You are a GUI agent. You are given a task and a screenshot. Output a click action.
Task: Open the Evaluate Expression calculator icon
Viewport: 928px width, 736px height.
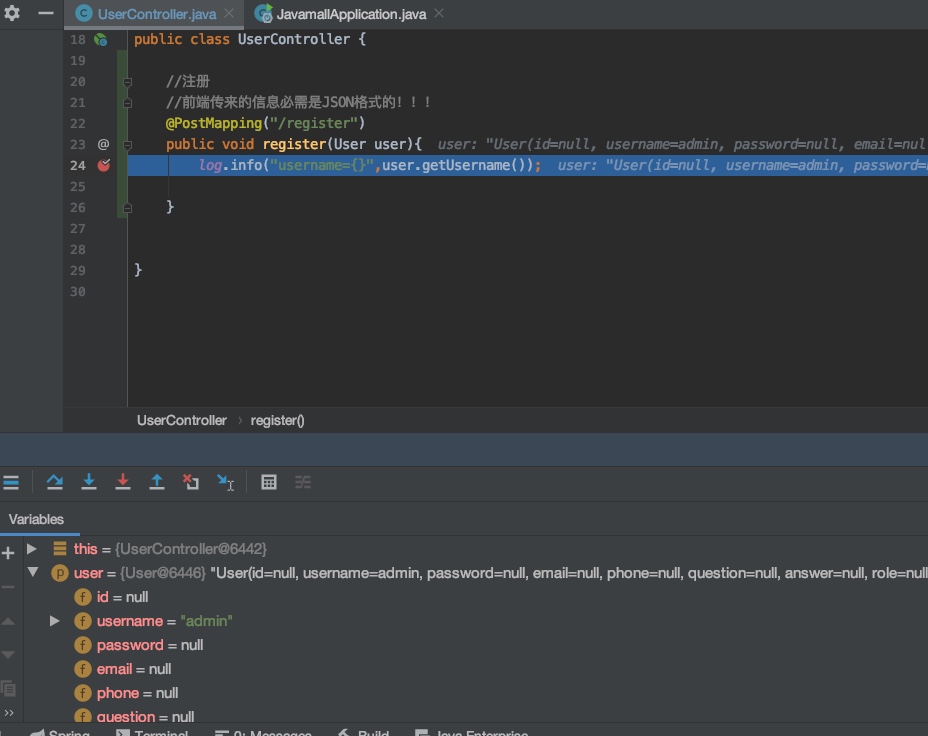269,482
